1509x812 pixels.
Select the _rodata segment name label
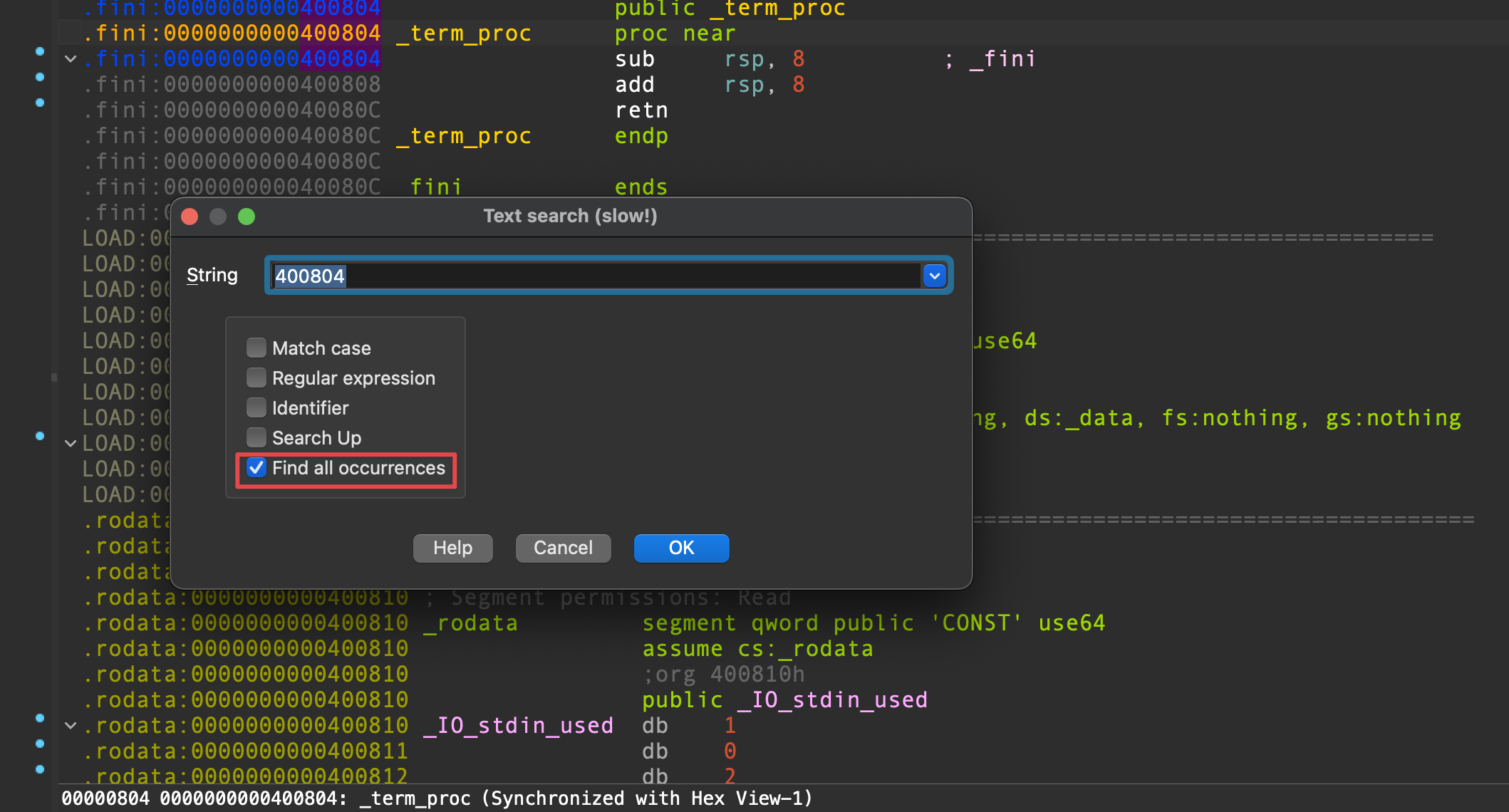470,623
